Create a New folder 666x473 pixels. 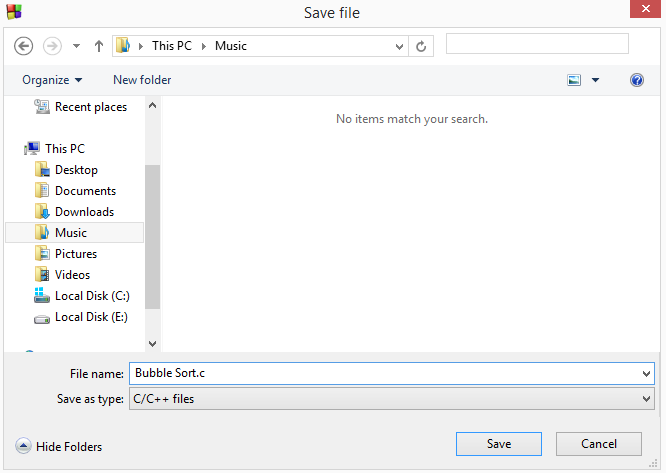coord(142,80)
